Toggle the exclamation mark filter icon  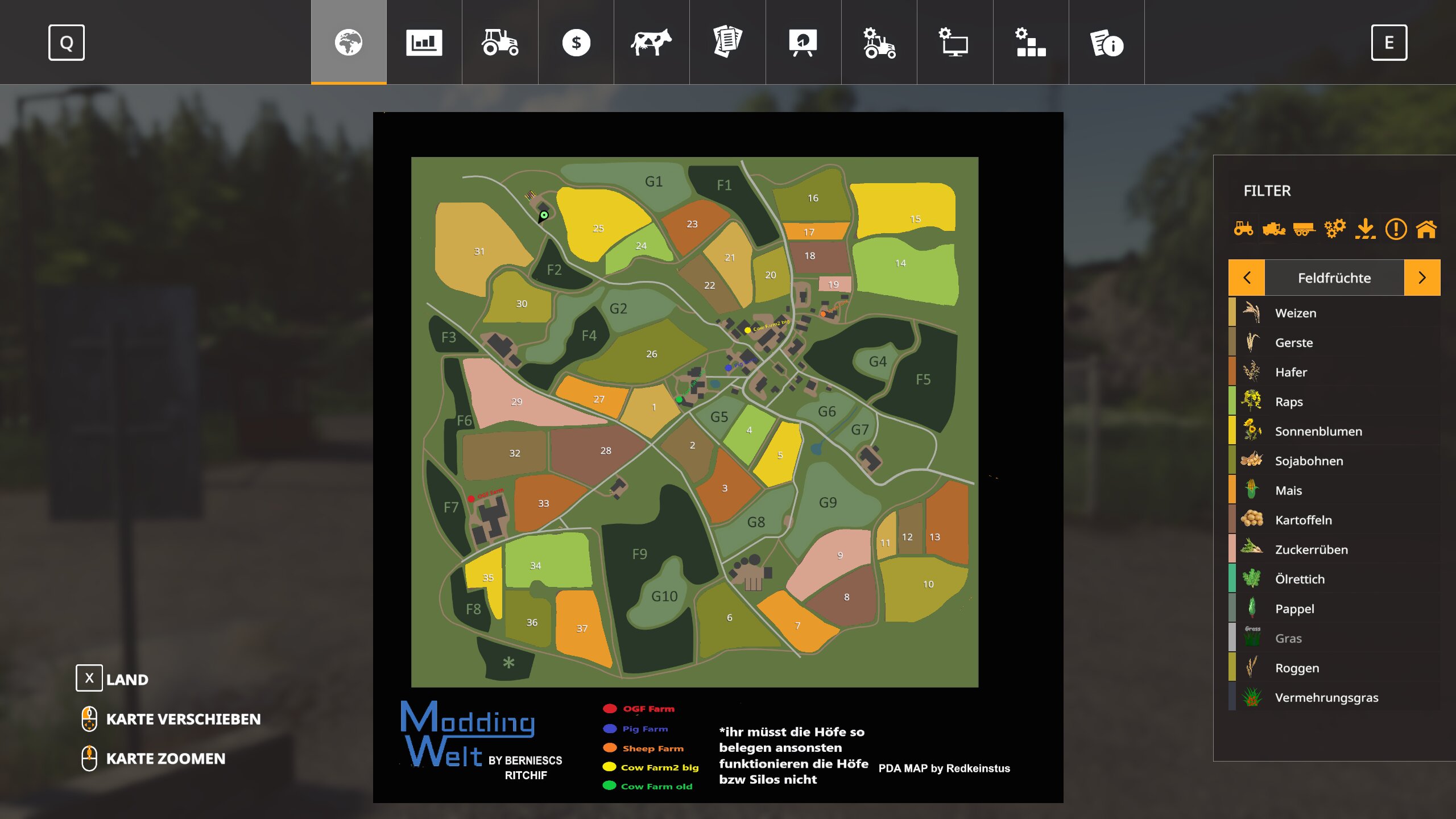point(1396,229)
